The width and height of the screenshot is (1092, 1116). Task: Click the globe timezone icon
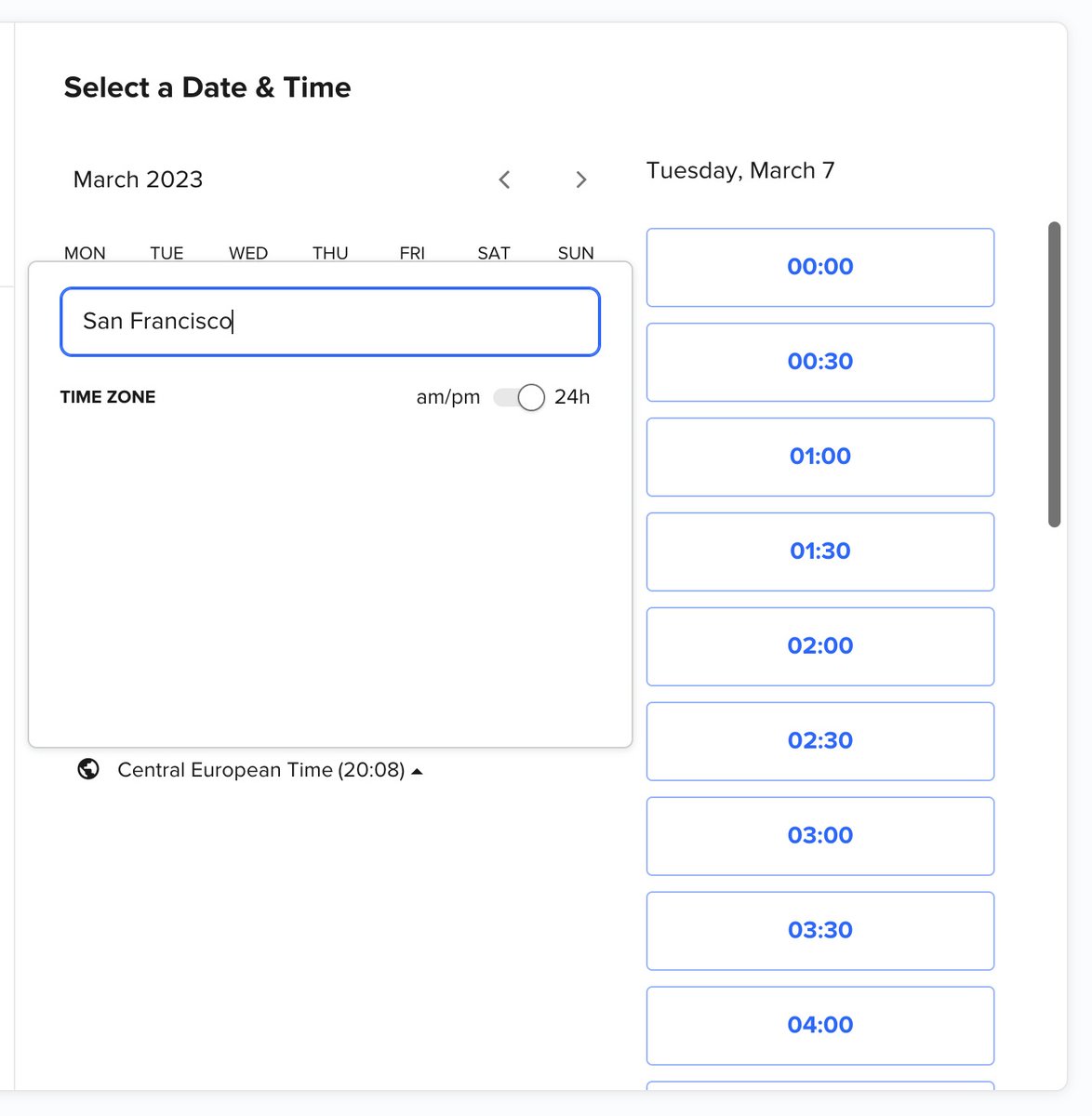coord(88,769)
